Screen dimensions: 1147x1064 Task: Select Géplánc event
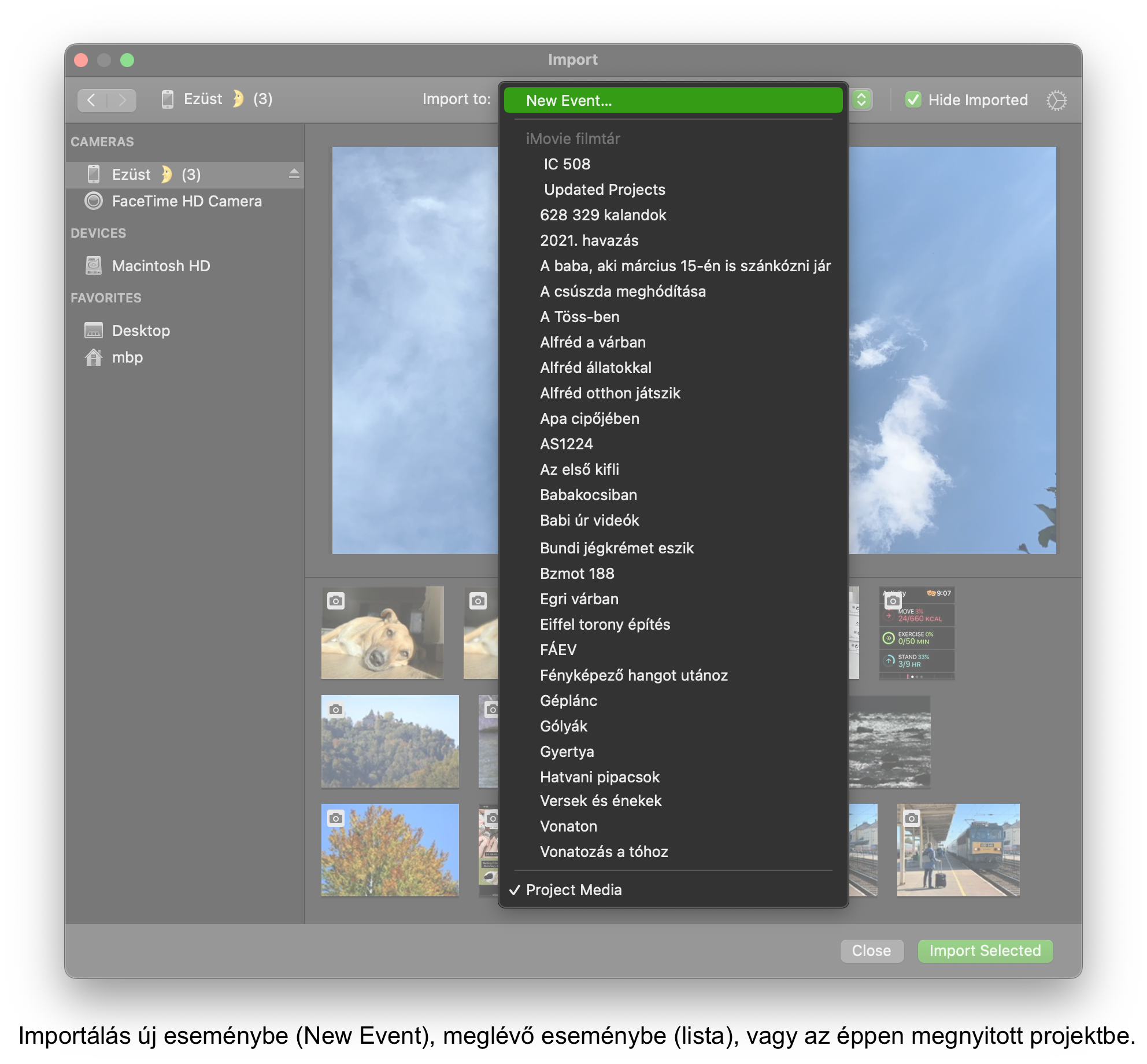(674, 701)
